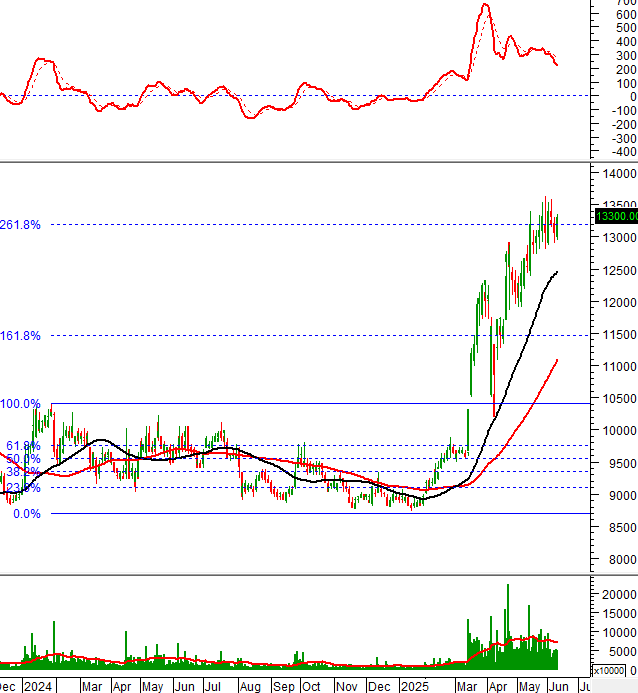638x693 pixels.
Task: Select the 300 indicator axis value
Action: (x=626, y=56)
